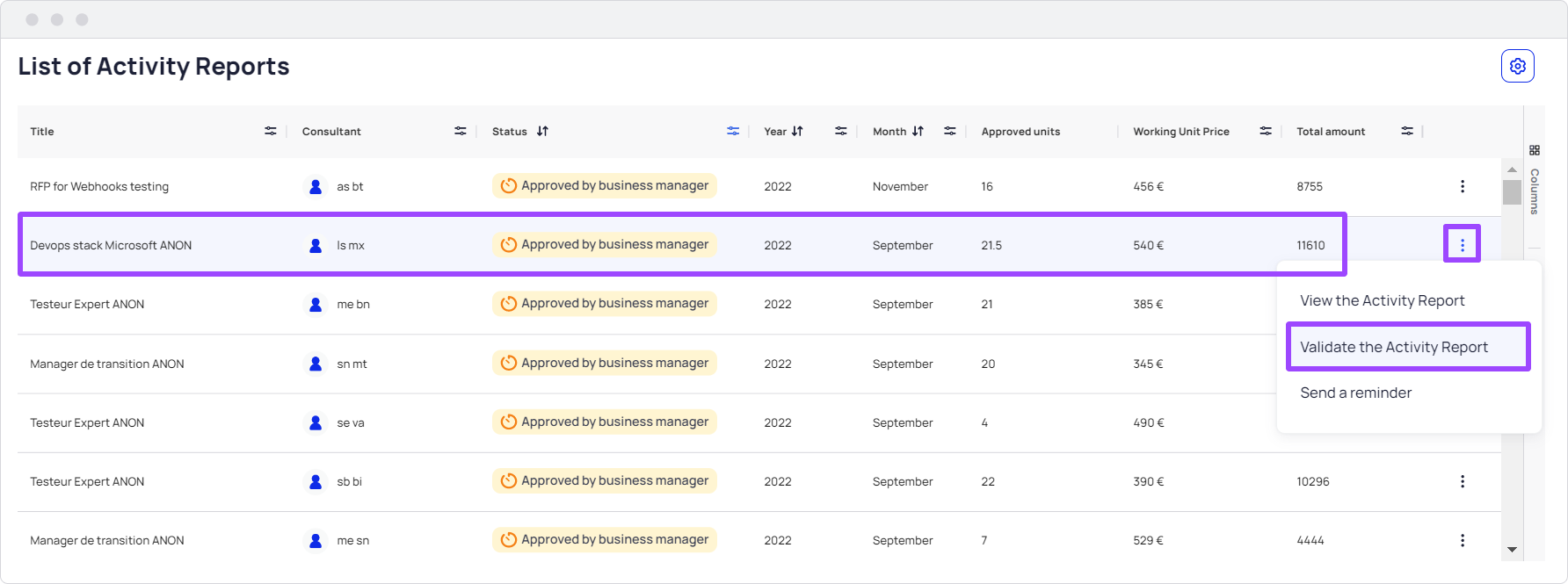Open the Title column filter icon
Viewport: 1568px width, 584px height.
pyautogui.click(x=271, y=131)
